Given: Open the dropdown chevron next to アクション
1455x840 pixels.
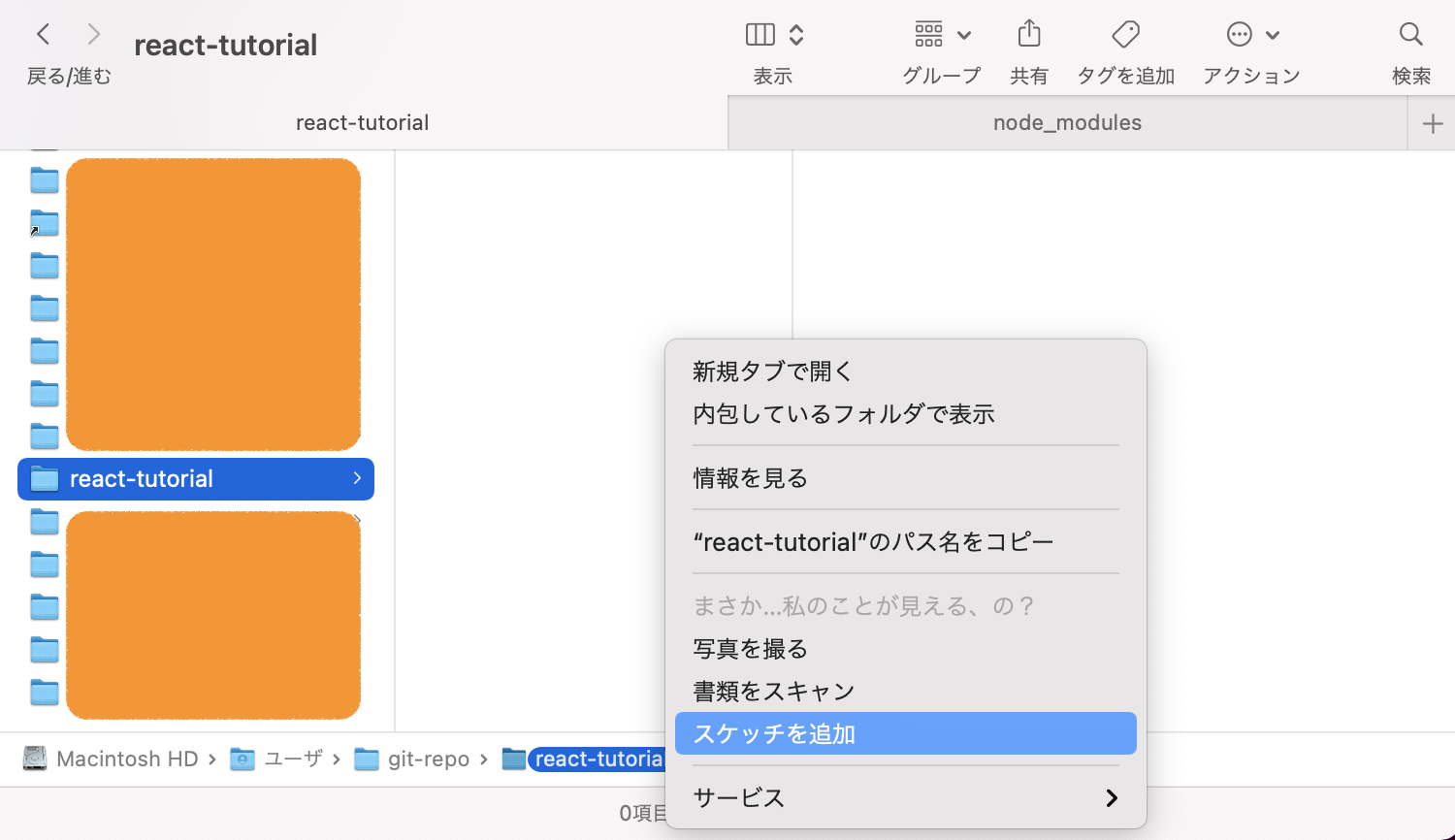Looking at the screenshot, I should tap(1274, 34).
